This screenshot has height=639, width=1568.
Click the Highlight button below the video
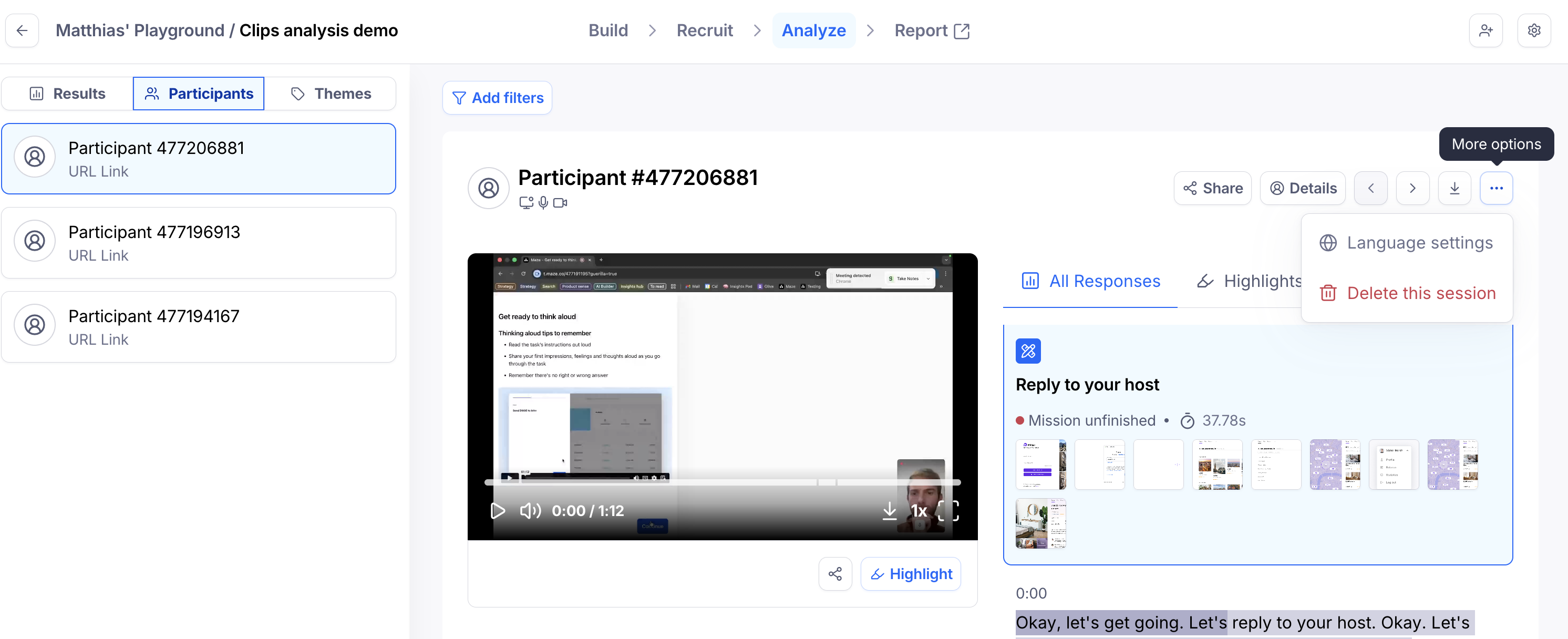coord(911,574)
